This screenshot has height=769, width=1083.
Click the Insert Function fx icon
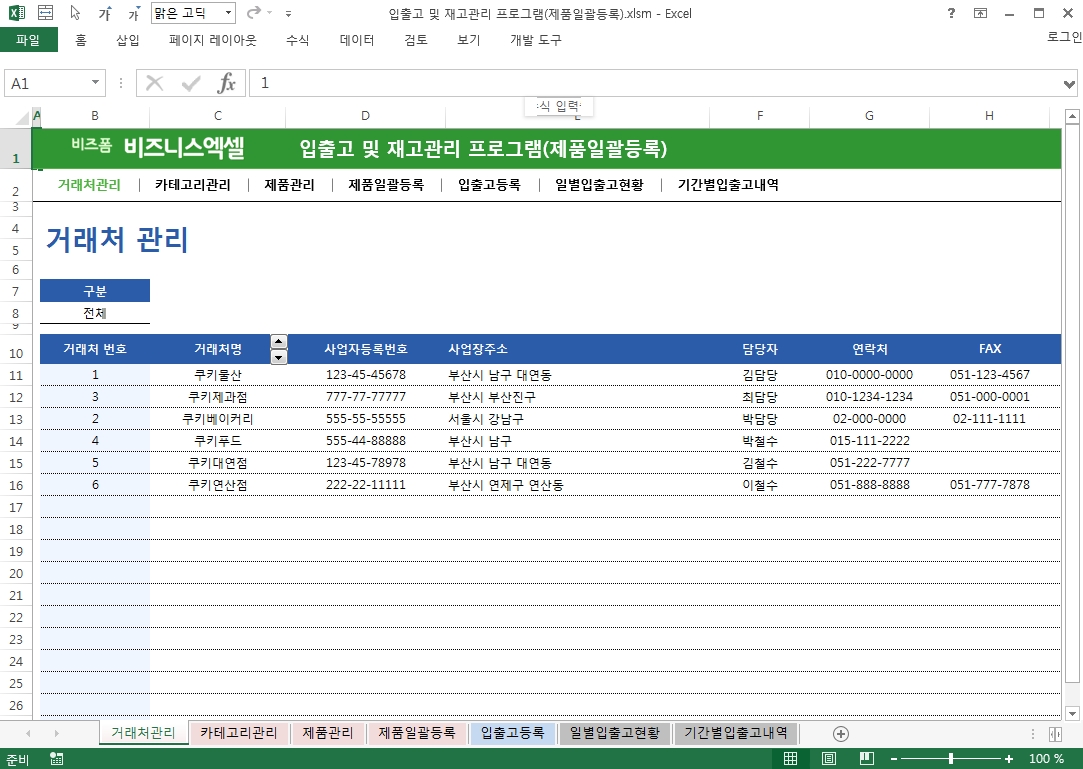(x=227, y=84)
